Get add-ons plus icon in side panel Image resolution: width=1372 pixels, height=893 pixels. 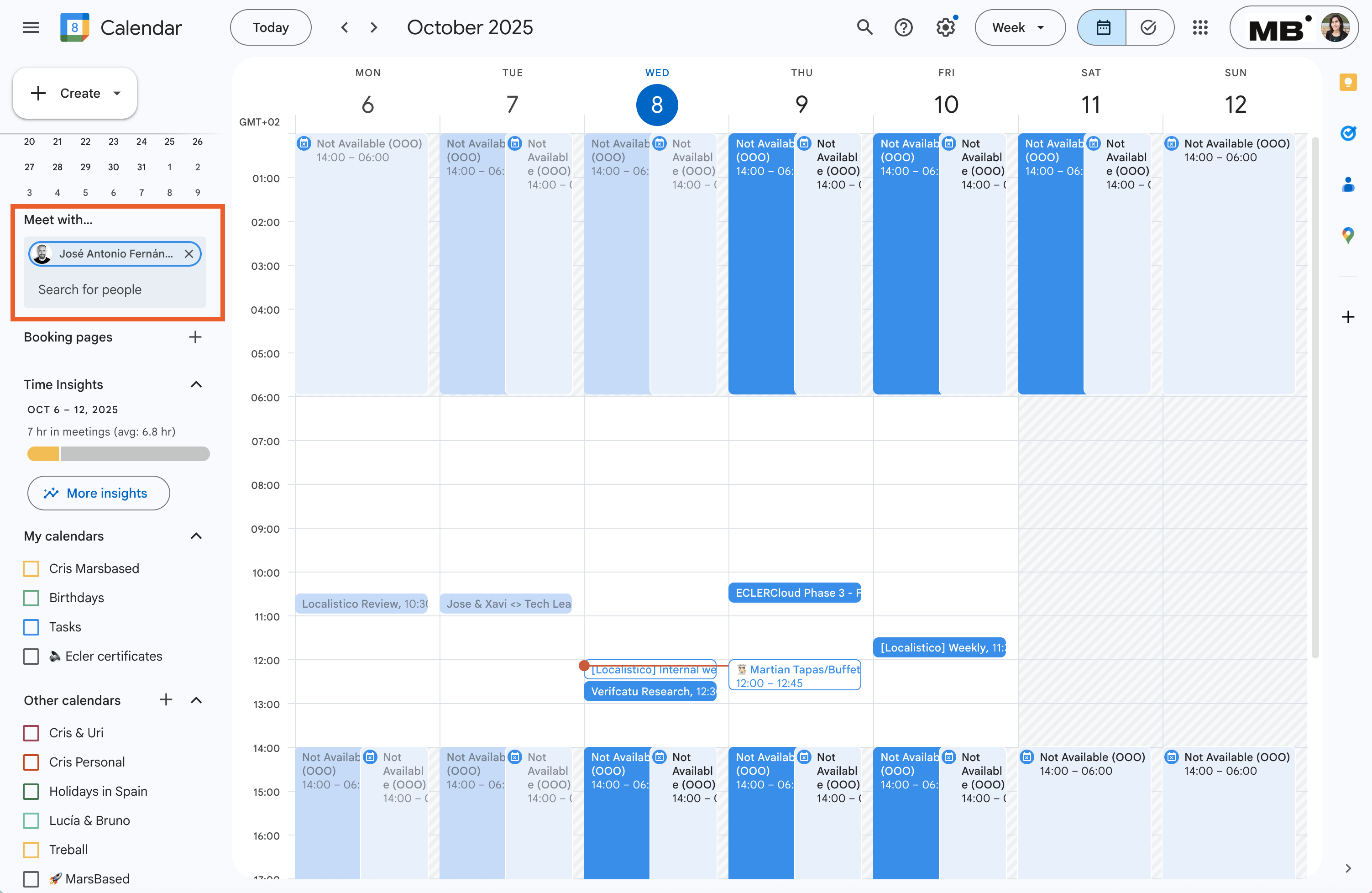(x=1348, y=316)
